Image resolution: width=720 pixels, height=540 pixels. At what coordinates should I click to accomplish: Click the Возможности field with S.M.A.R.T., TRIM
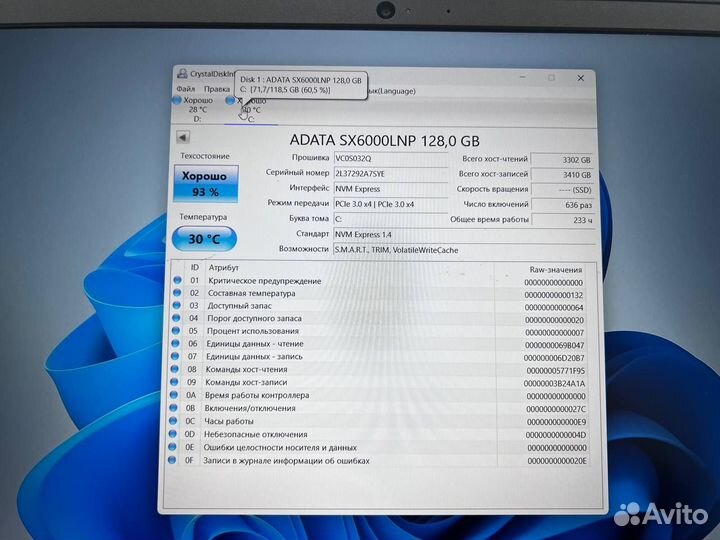(x=464, y=250)
